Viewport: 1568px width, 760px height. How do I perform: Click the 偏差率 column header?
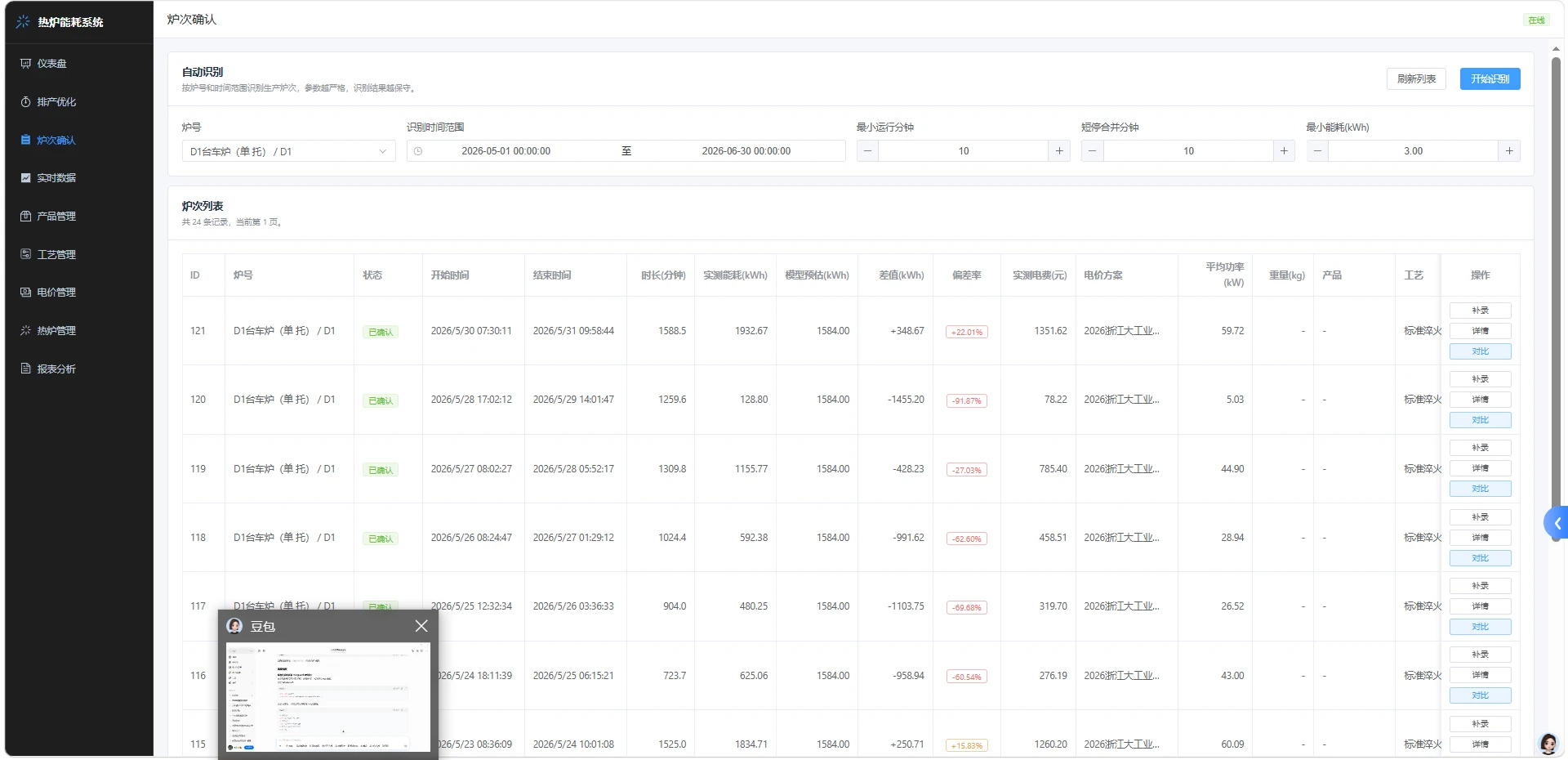tap(966, 275)
